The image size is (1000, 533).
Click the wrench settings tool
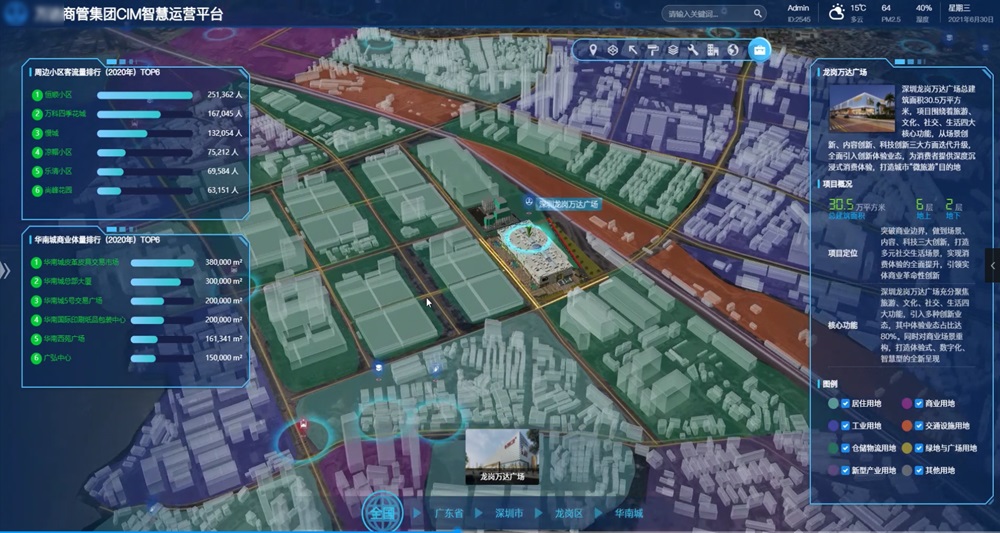(693, 50)
